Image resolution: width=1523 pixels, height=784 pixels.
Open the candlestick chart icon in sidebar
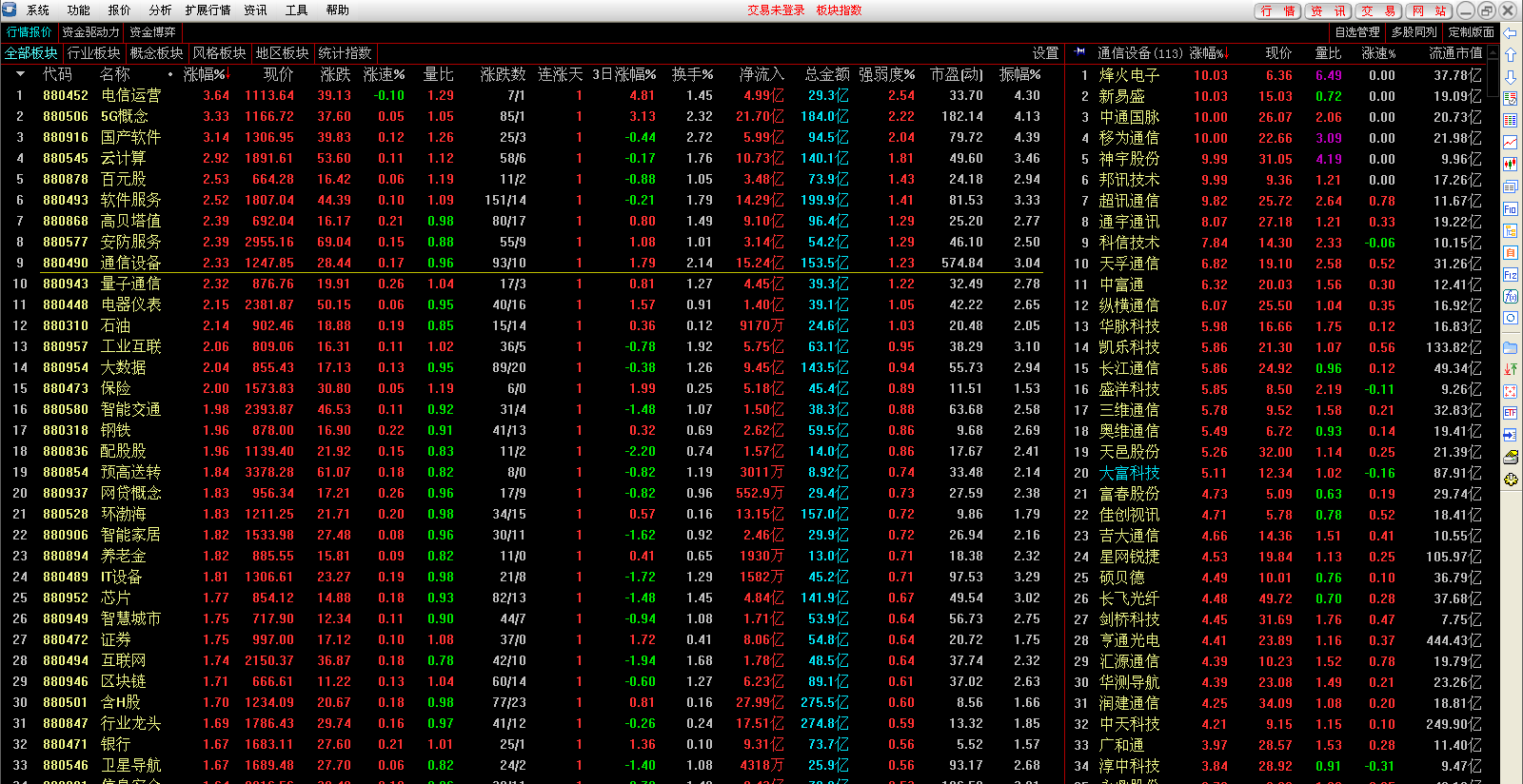[1511, 164]
